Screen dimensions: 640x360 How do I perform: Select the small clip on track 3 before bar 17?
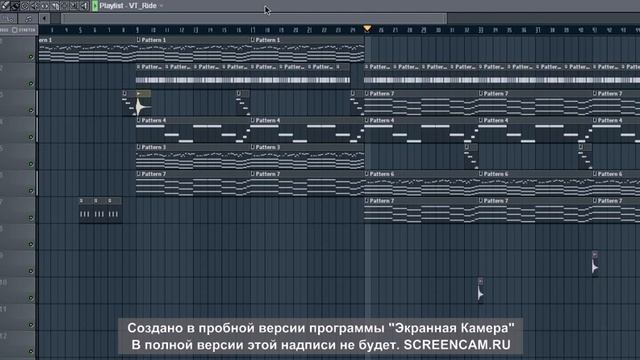(242, 103)
